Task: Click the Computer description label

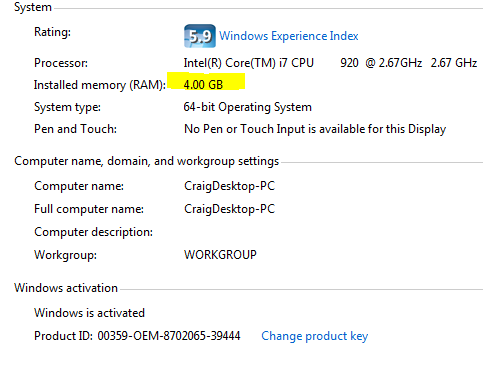Action: pos(93,232)
